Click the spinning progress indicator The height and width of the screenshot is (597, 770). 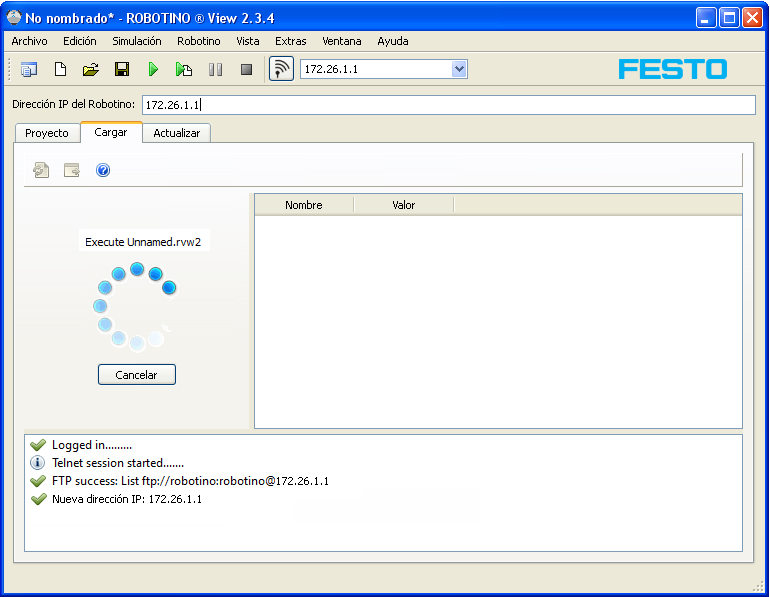tap(135, 307)
